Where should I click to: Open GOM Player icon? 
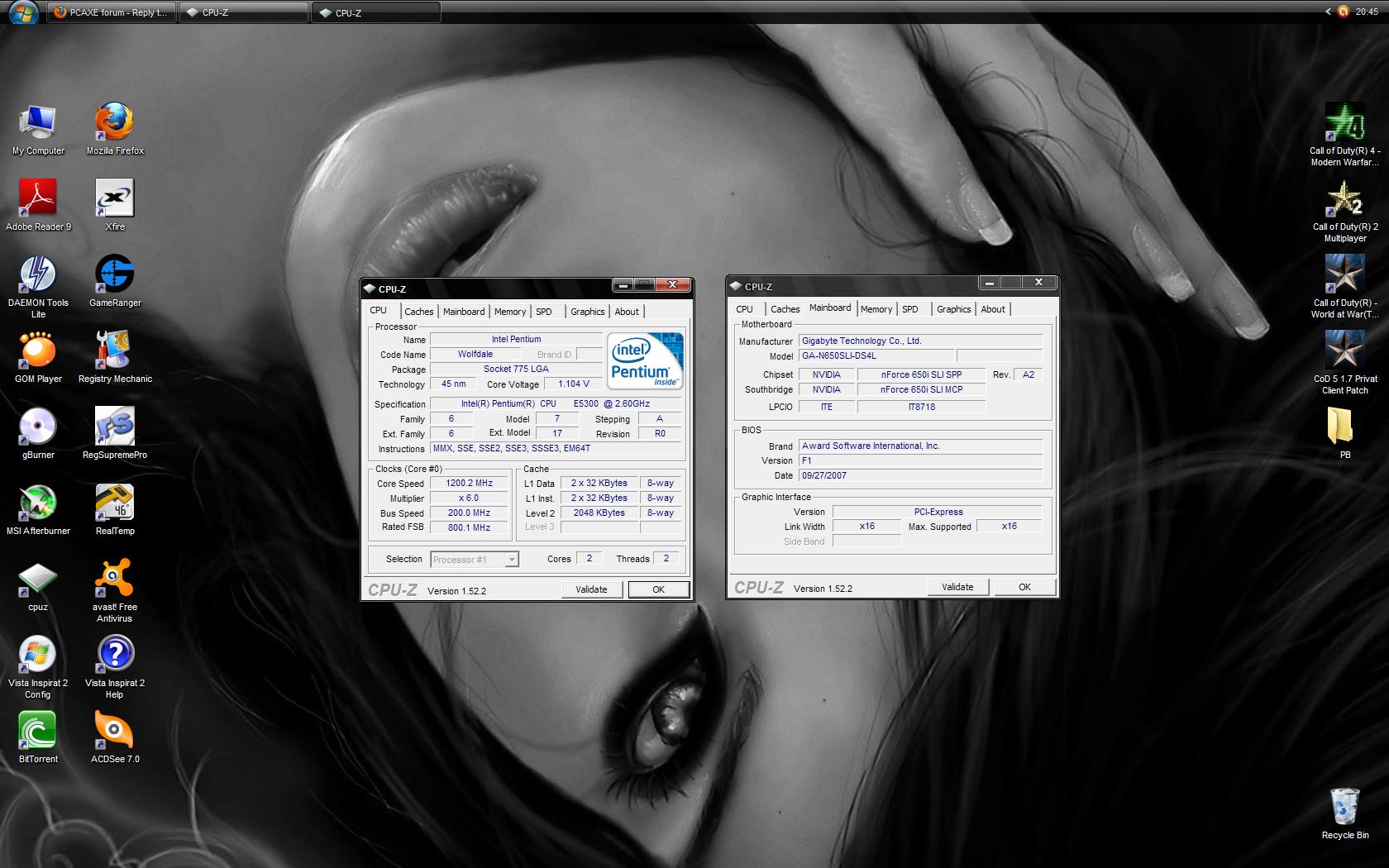(x=38, y=359)
